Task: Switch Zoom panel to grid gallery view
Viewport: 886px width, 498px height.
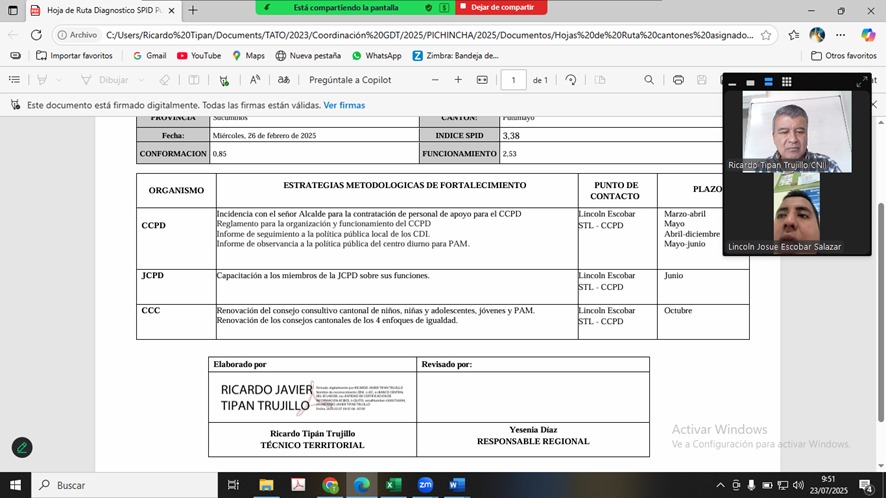Action: coord(787,83)
